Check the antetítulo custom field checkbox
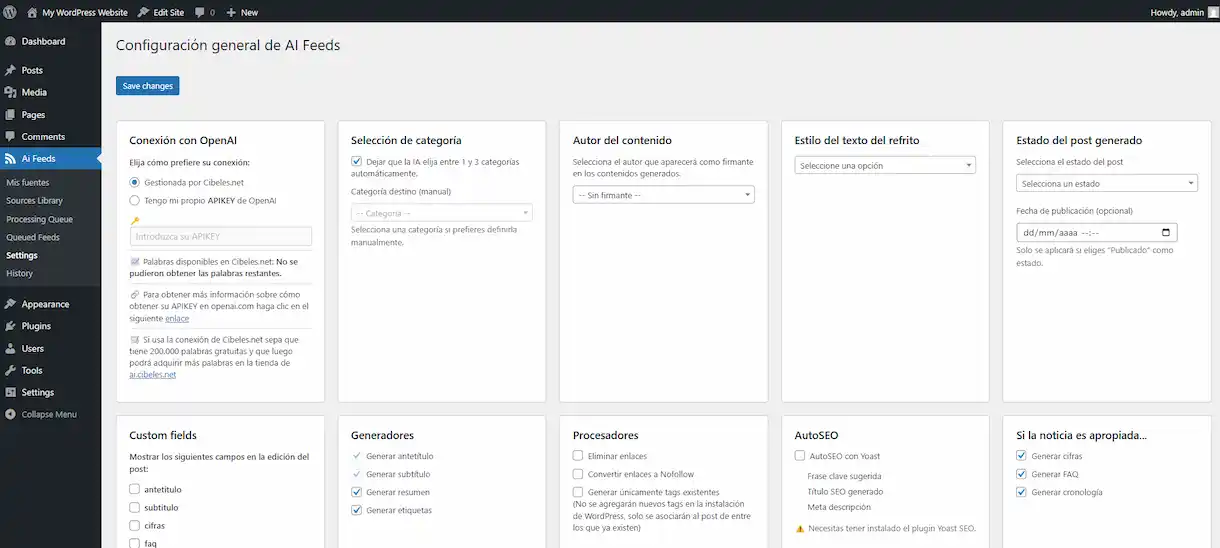The height and width of the screenshot is (548, 1220). (x=135, y=490)
